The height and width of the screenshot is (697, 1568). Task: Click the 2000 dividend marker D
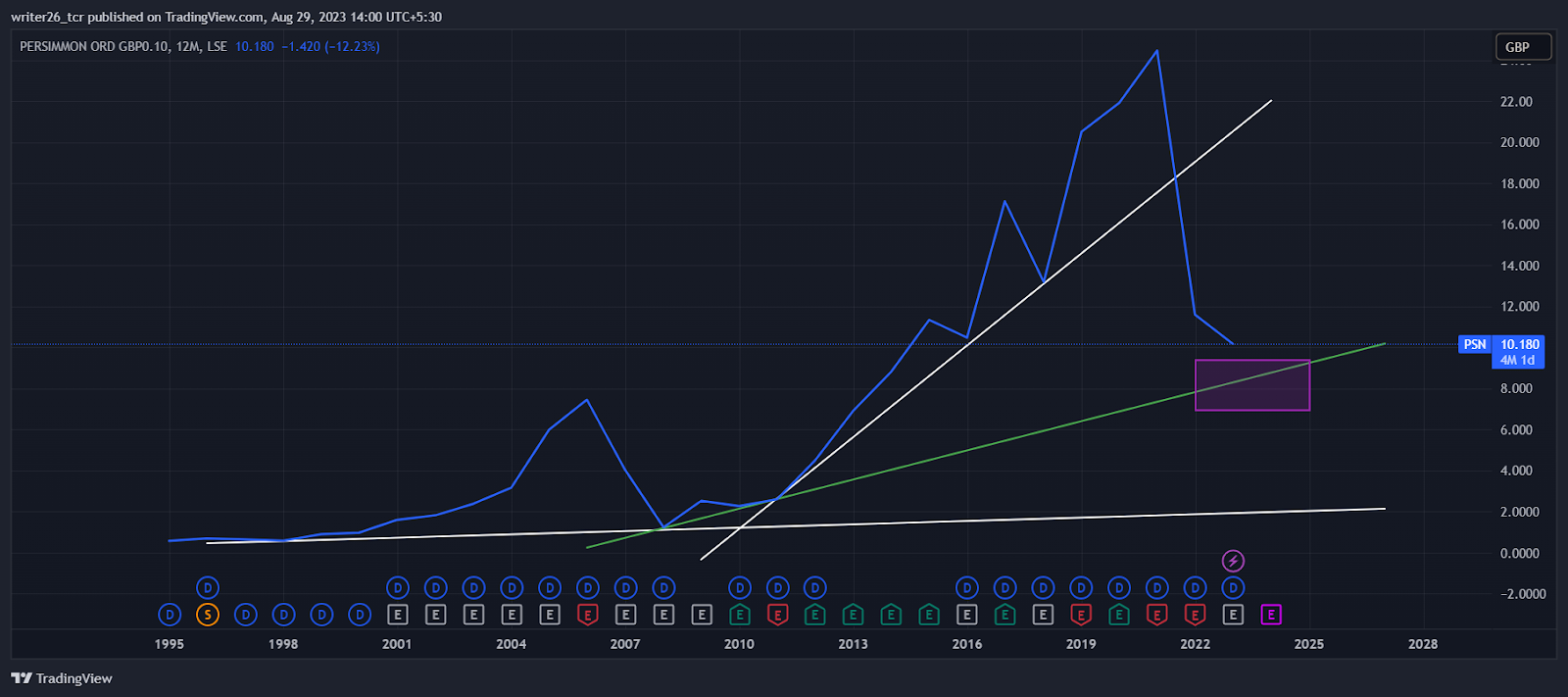(x=360, y=615)
